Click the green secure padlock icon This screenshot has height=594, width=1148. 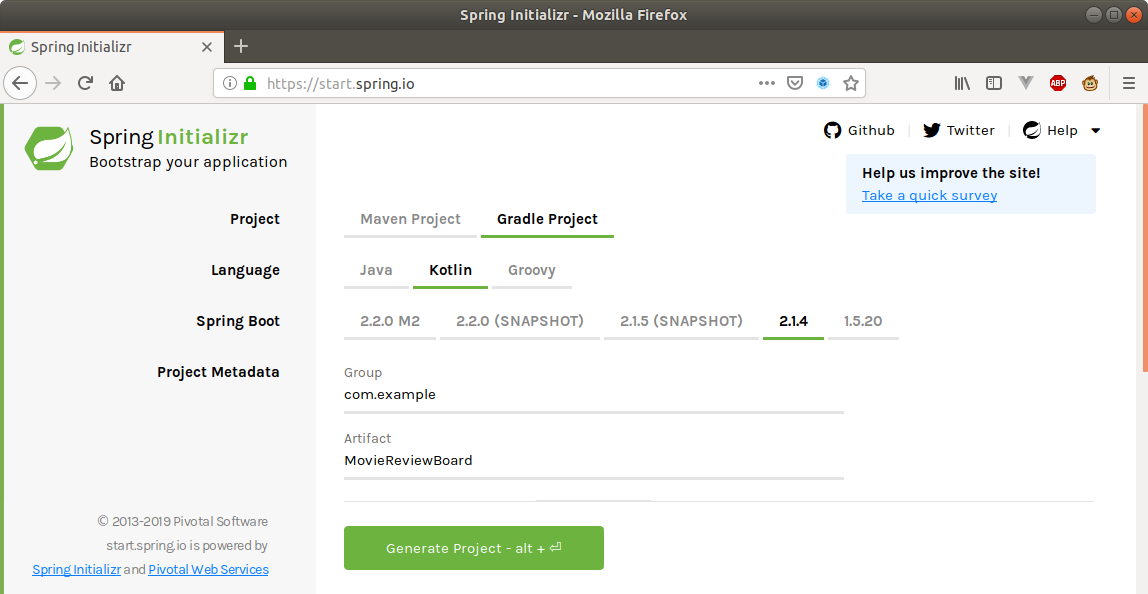250,83
